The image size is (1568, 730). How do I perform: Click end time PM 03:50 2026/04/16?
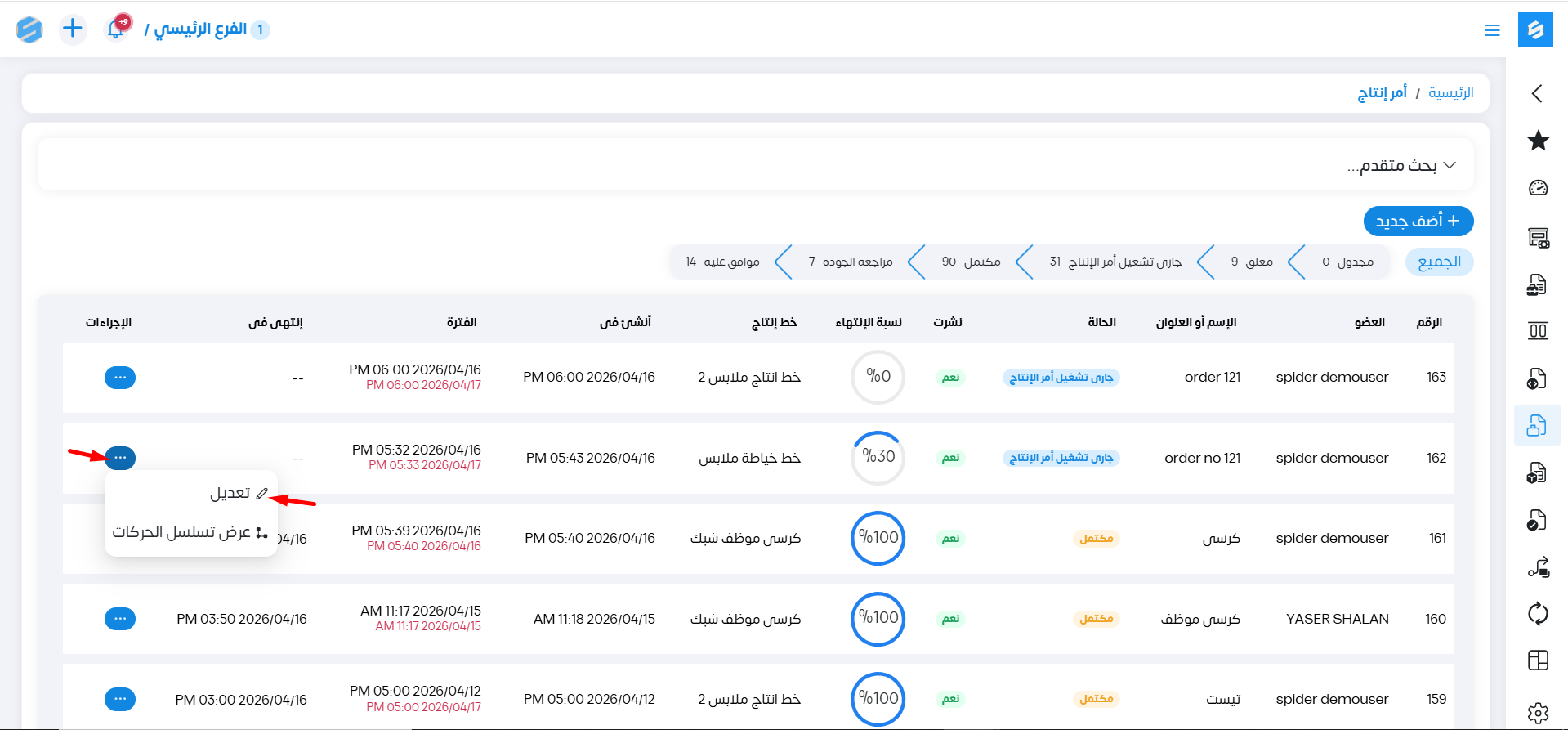click(x=242, y=620)
